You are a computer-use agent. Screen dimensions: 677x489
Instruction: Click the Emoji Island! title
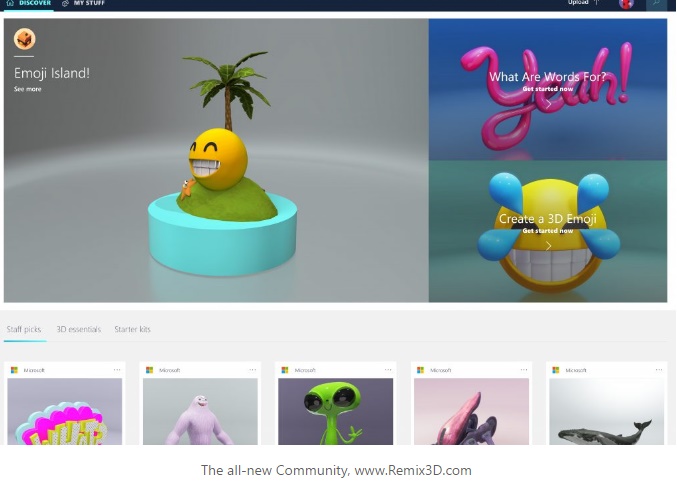[52, 73]
